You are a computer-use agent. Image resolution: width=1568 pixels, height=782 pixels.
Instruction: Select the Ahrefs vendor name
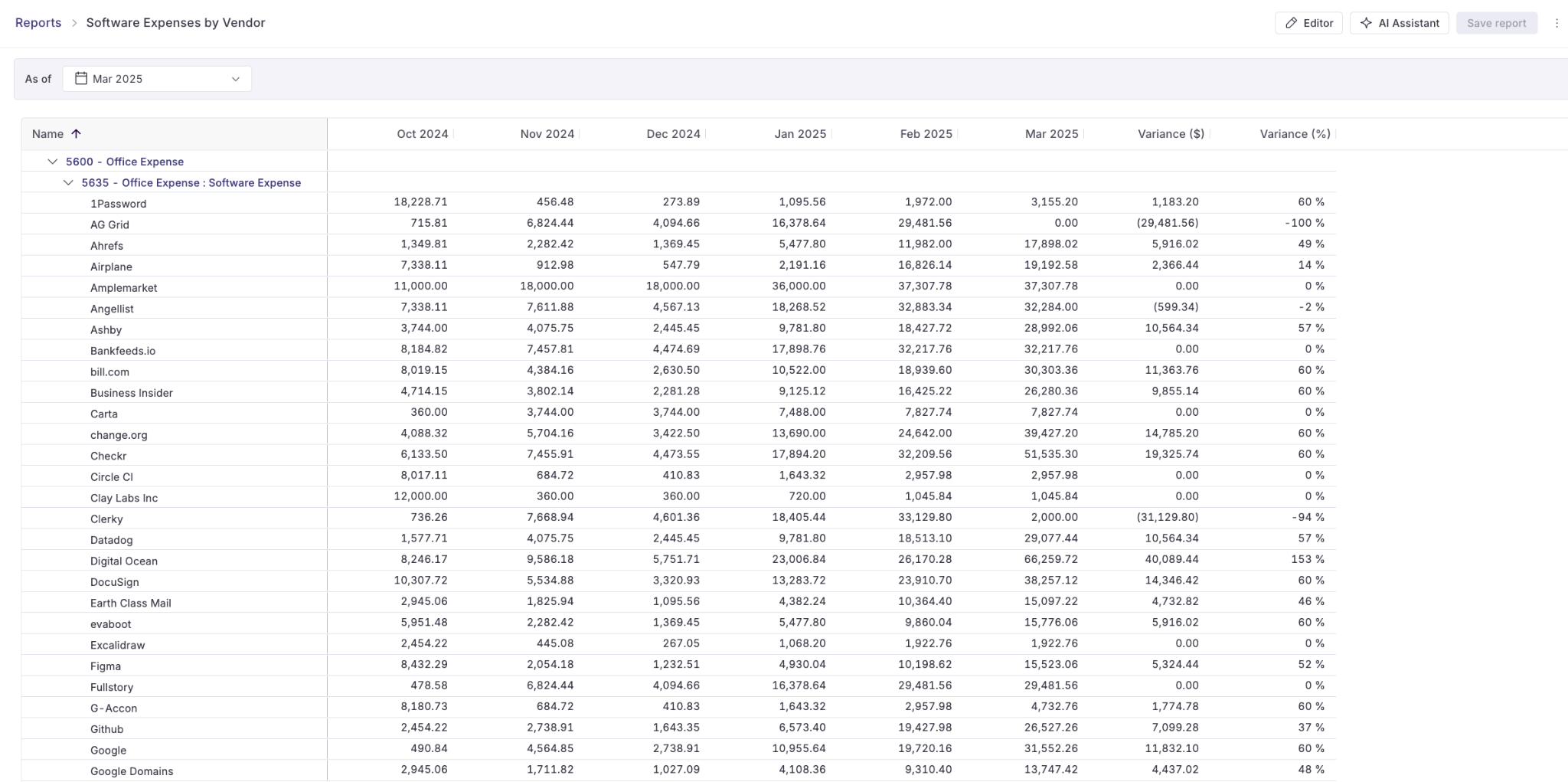click(x=106, y=246)
